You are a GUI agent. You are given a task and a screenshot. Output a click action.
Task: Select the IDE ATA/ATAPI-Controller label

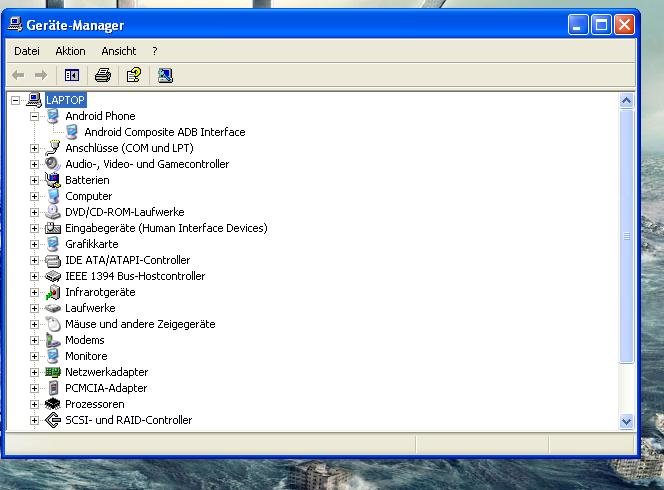(127, 260)
